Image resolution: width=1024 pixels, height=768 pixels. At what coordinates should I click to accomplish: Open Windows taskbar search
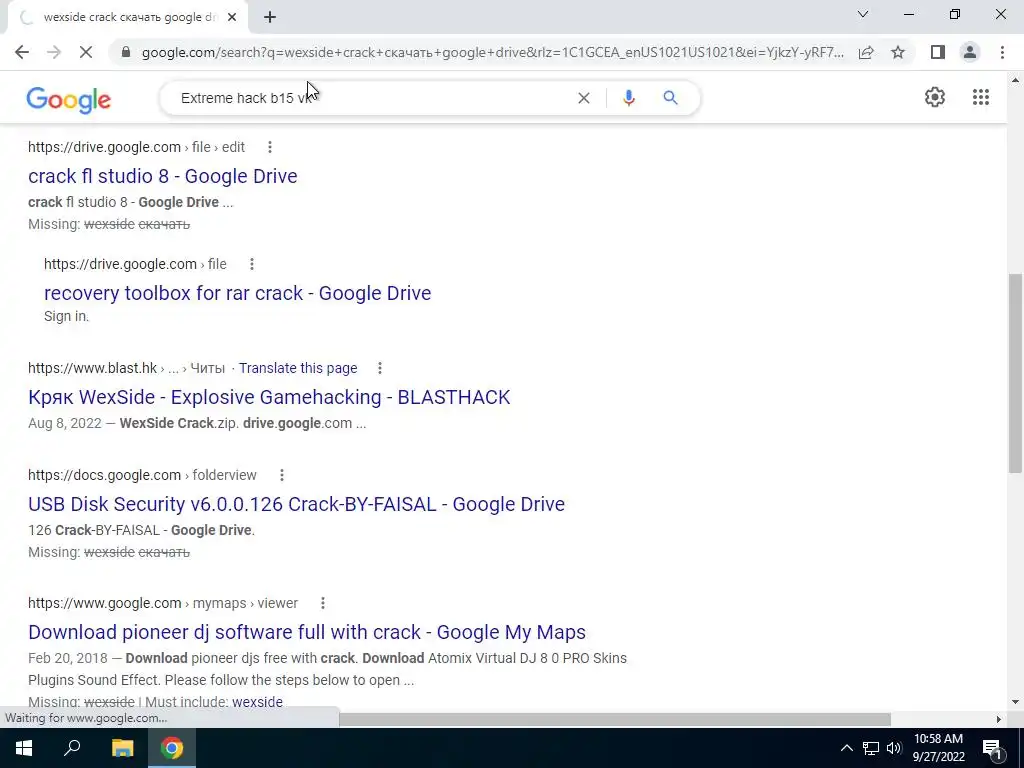click(72, 748)
